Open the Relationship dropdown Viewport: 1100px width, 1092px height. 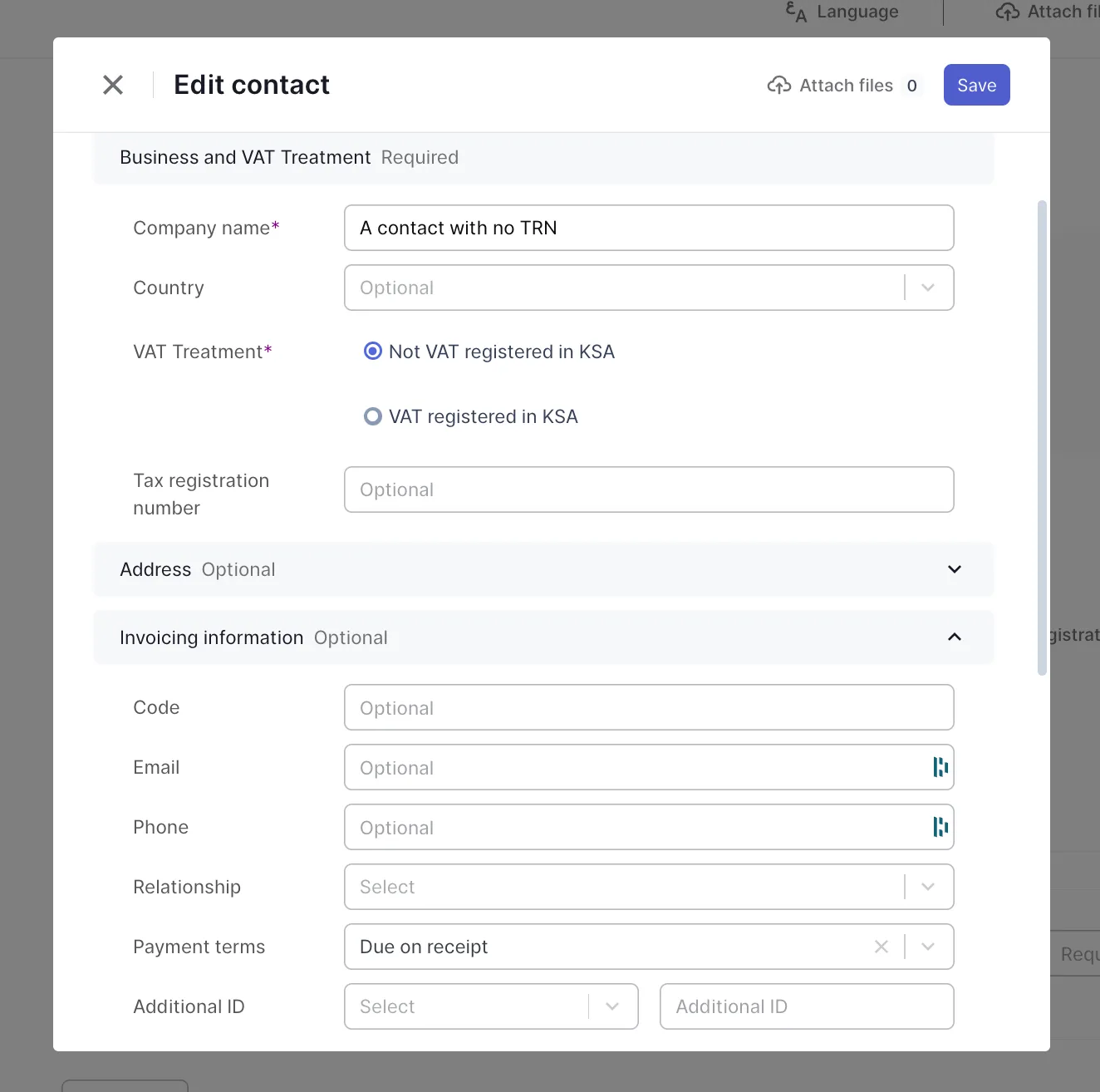coord(928,887)
